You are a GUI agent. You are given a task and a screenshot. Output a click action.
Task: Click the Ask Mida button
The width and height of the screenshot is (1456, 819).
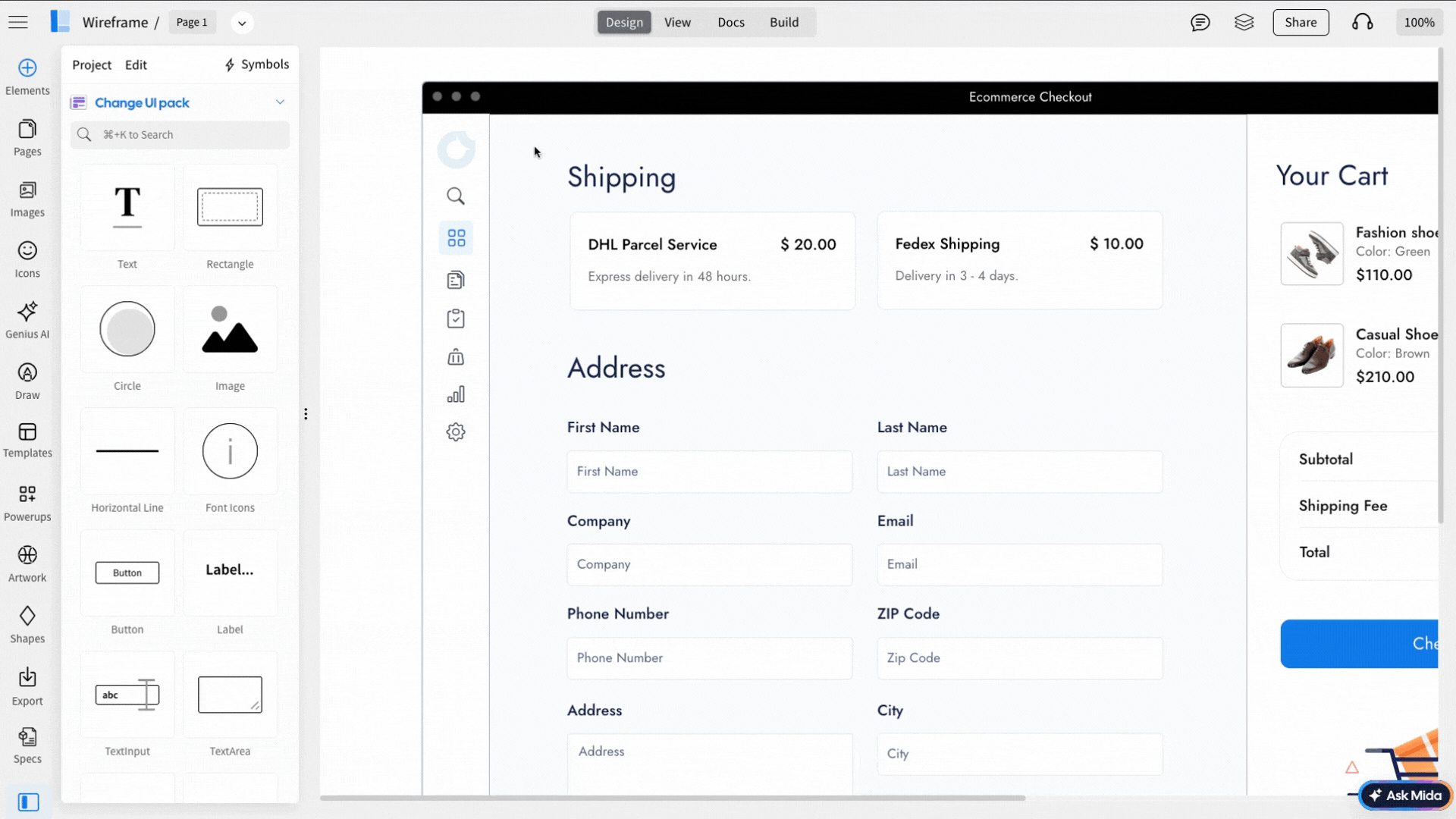1405,795
